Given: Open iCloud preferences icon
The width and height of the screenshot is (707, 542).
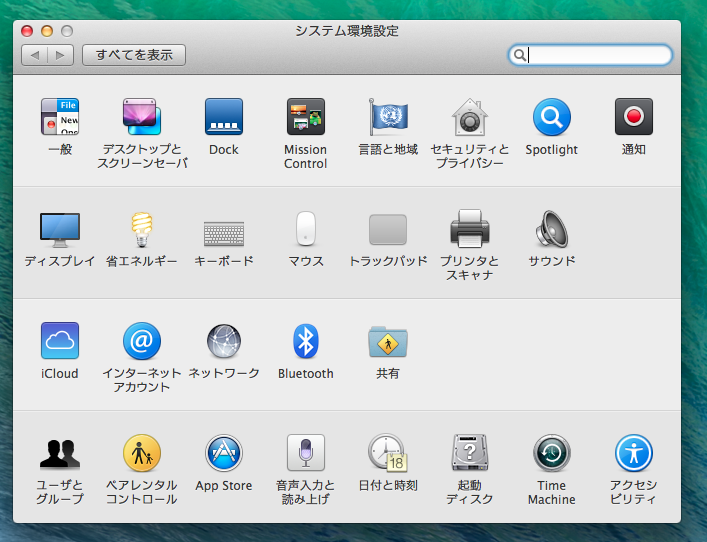Looking at the screenshot, I should 60,340.
